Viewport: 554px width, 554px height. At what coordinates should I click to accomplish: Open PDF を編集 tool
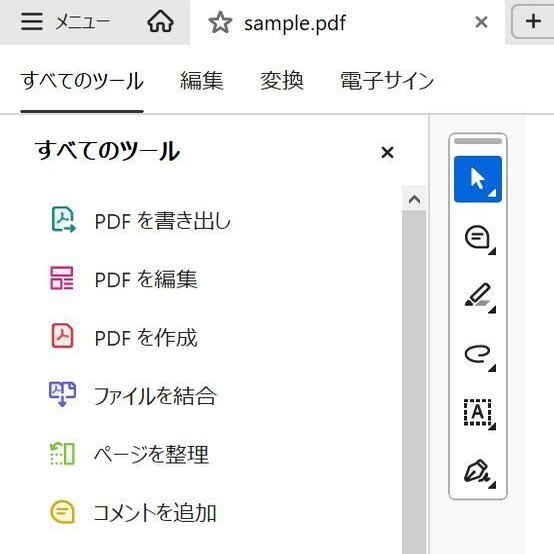click(124, 279)
